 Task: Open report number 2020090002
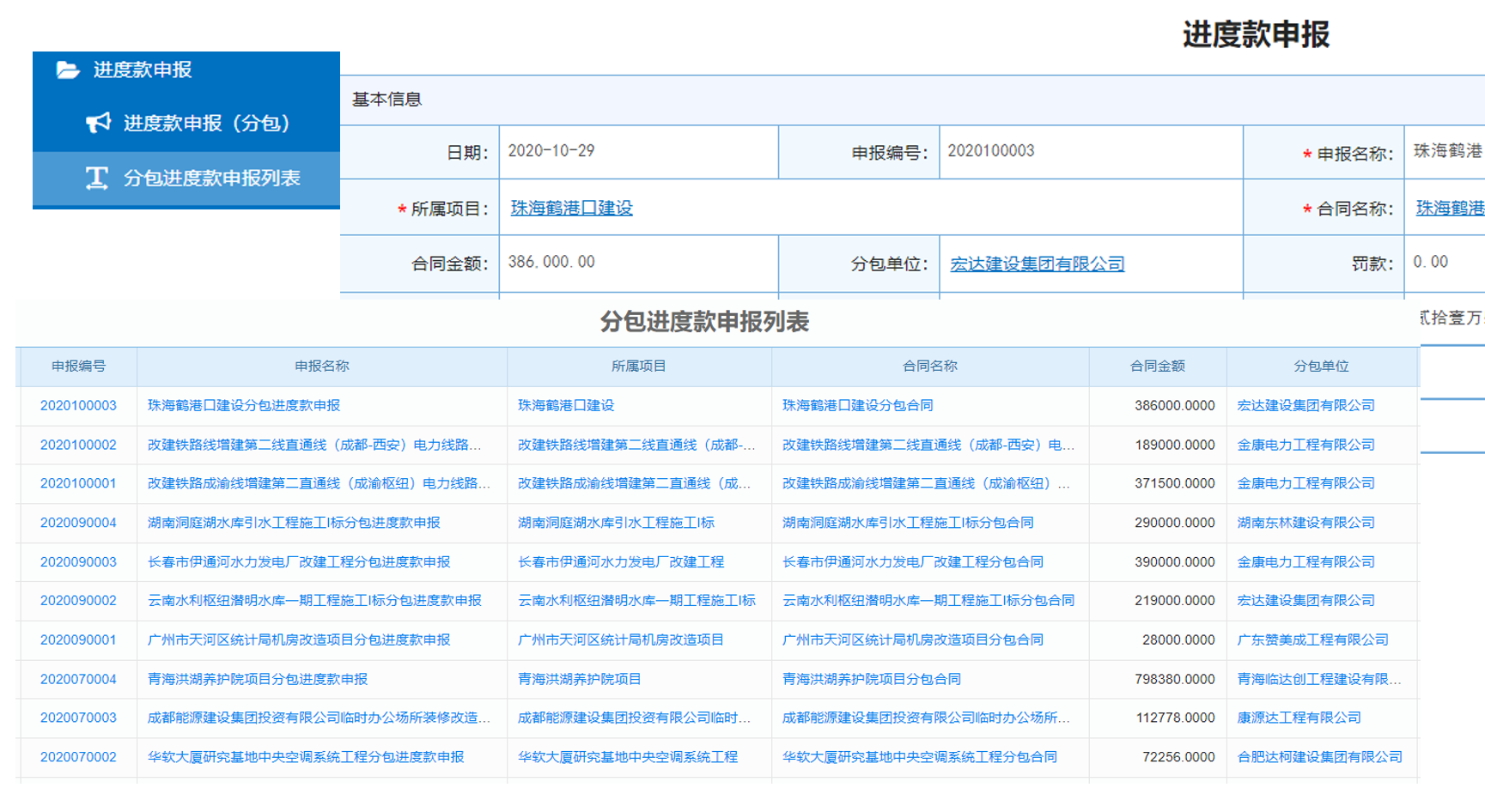pyautogui.click(x=78, y=602)
